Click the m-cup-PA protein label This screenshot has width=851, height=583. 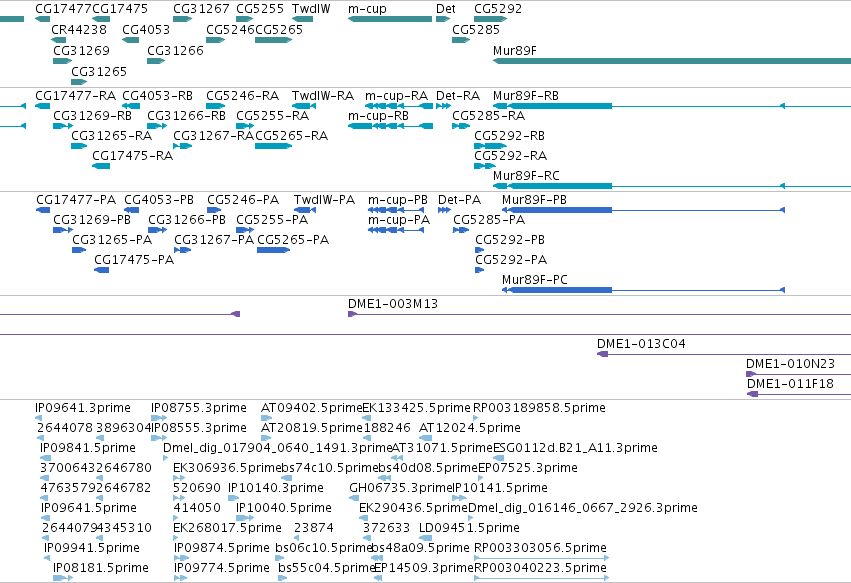[x=399, y=220]
